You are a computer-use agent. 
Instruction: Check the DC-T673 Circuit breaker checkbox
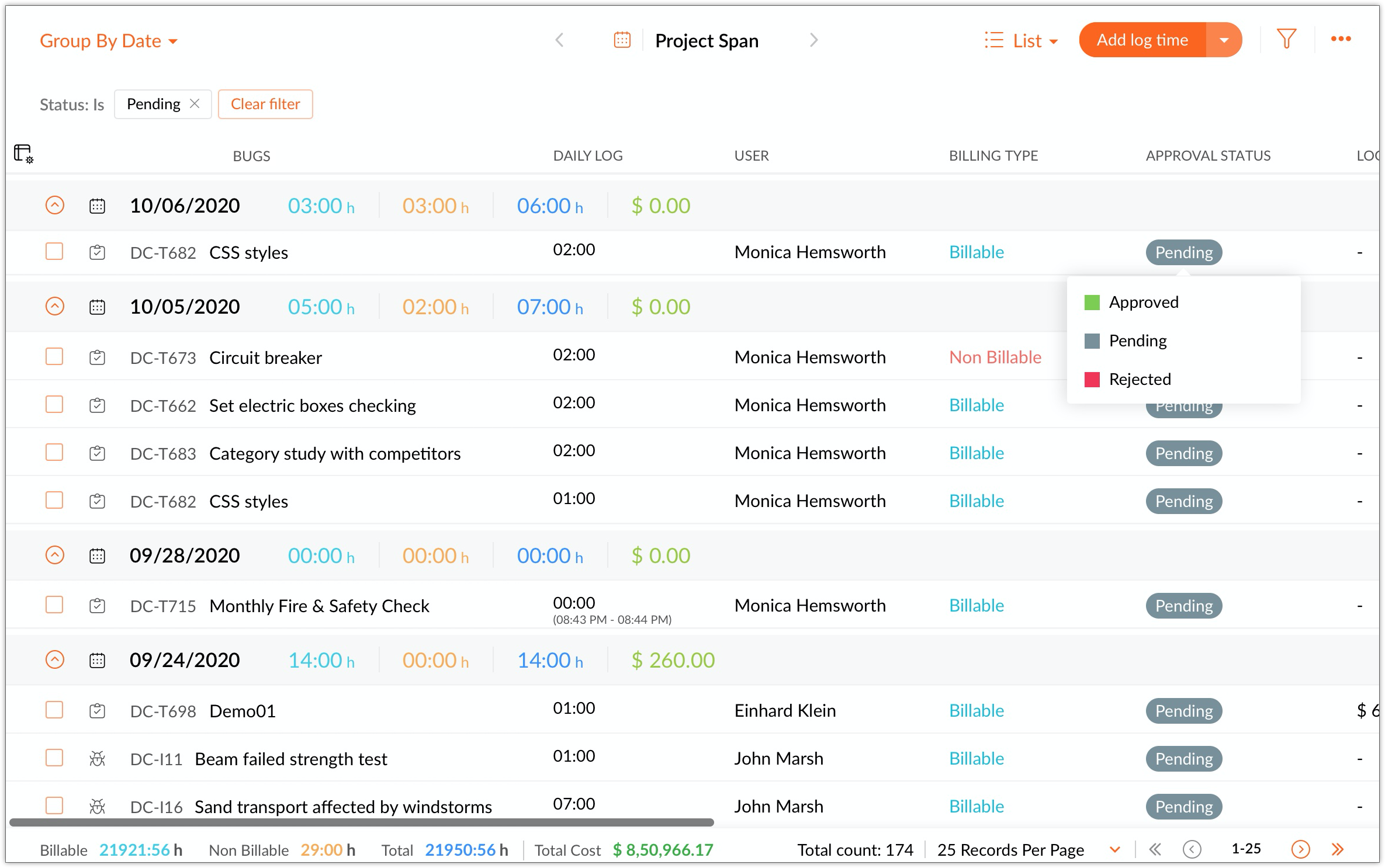pos(54,356)
